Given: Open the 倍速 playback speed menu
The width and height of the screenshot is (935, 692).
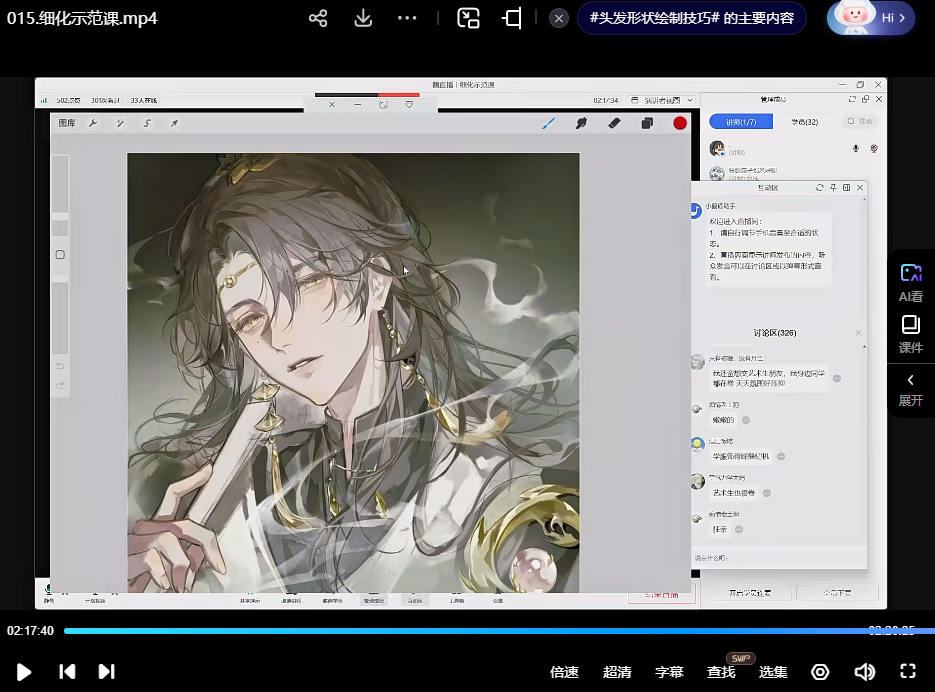Looking at the screenshot, I should 564,672.
